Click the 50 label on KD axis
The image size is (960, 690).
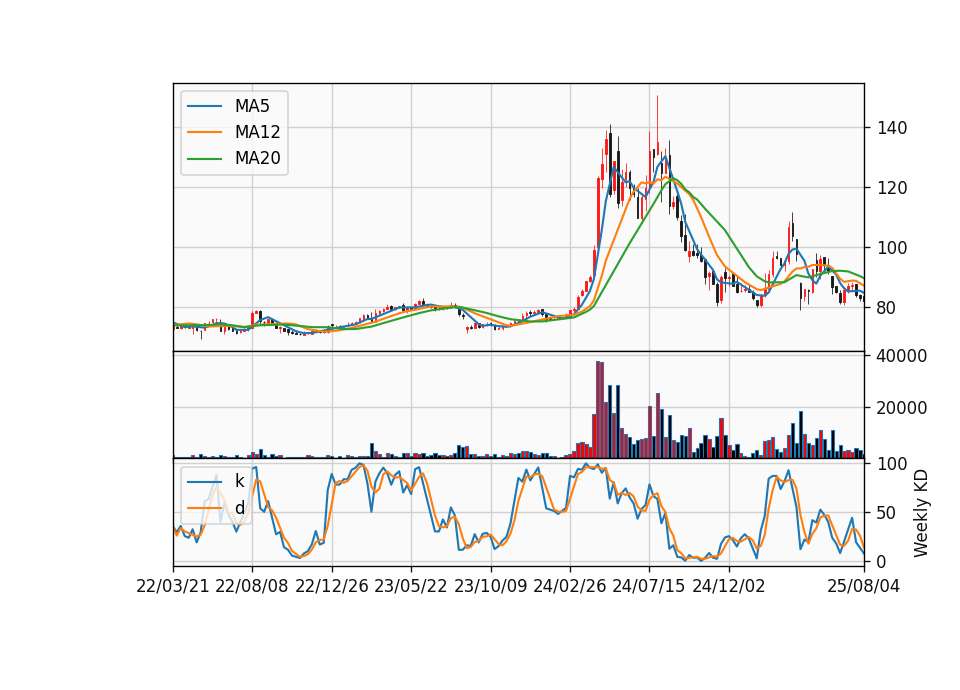click(886, 513)
